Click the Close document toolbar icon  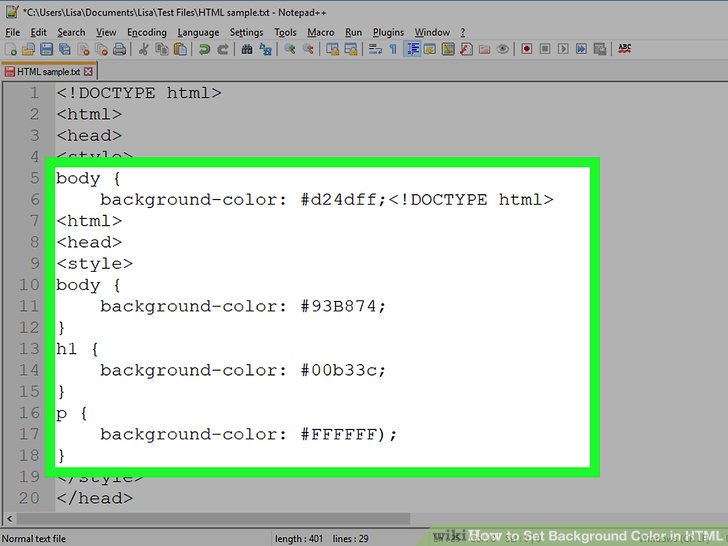pos(84,49)
